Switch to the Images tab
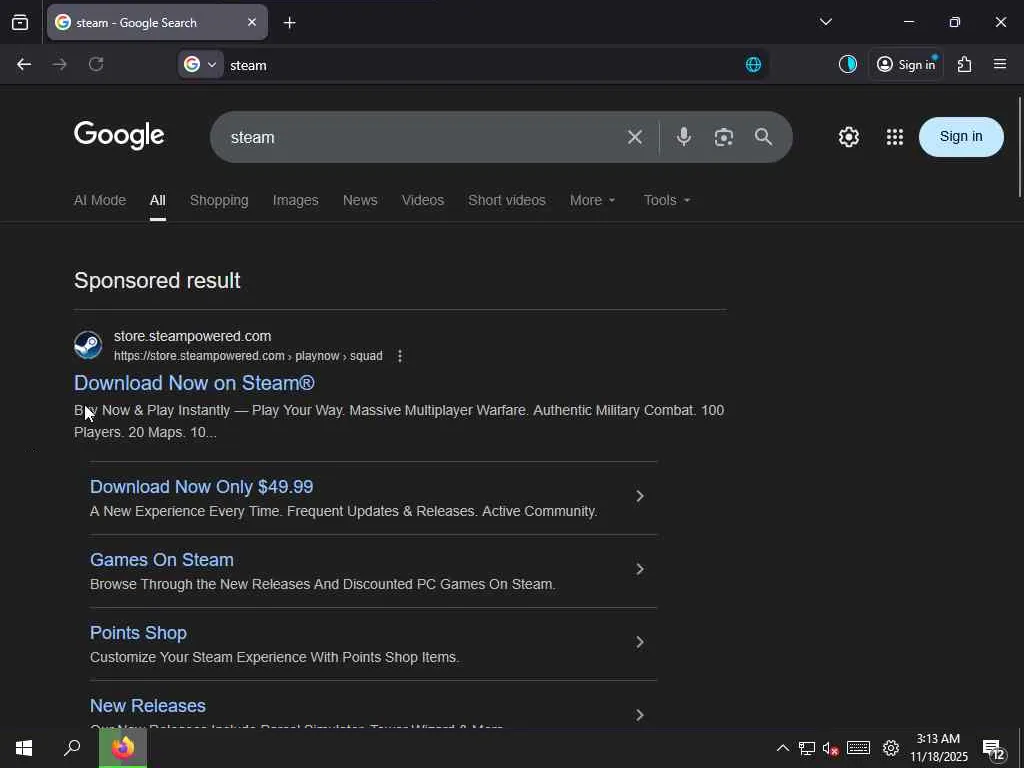Image resolution: width=1024 pixels, height=768 pixels. [x=295, y=200]
